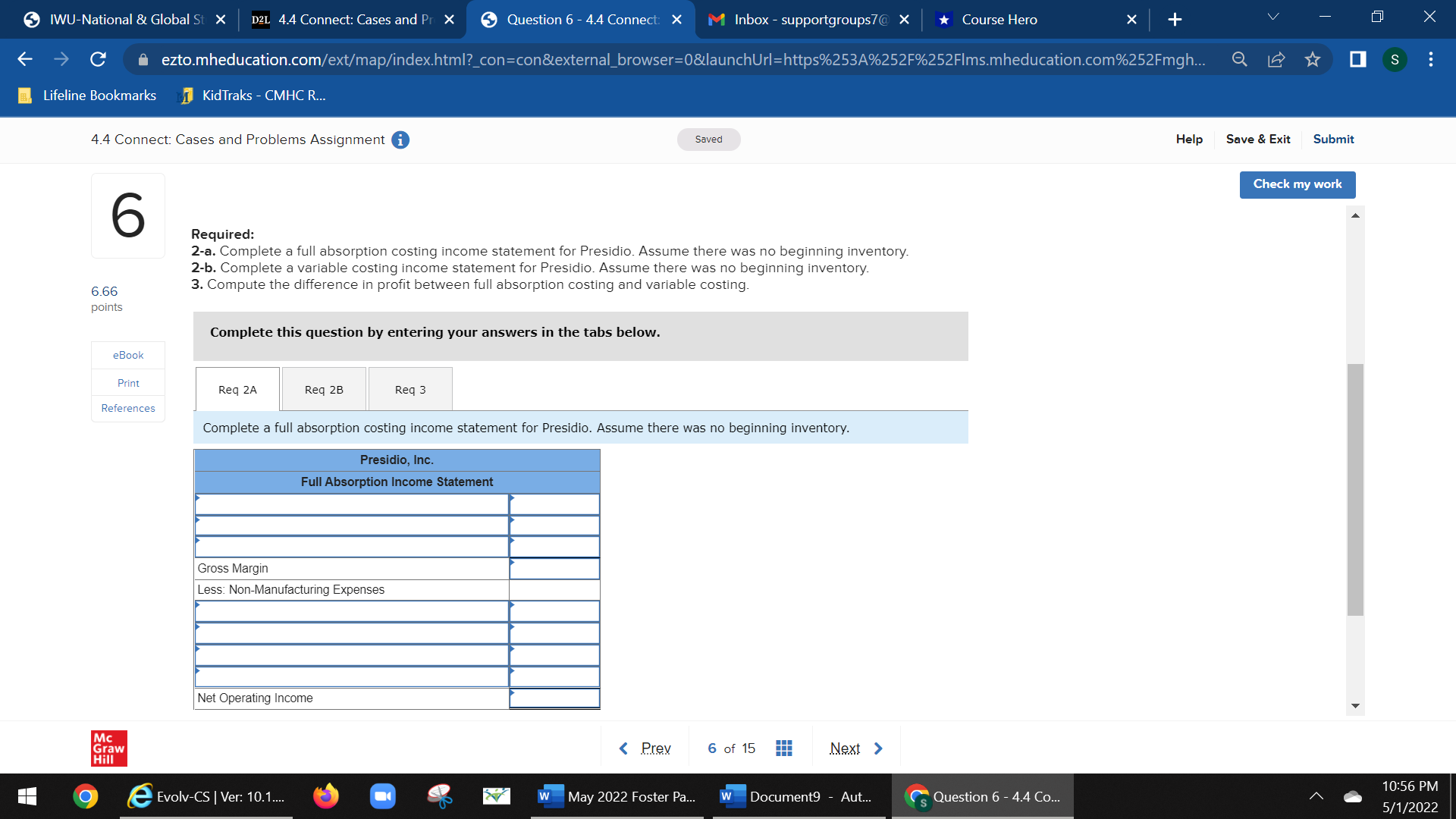Advance to the next question with Next
The image size is (1456, 819).
[x=844, y=748]
